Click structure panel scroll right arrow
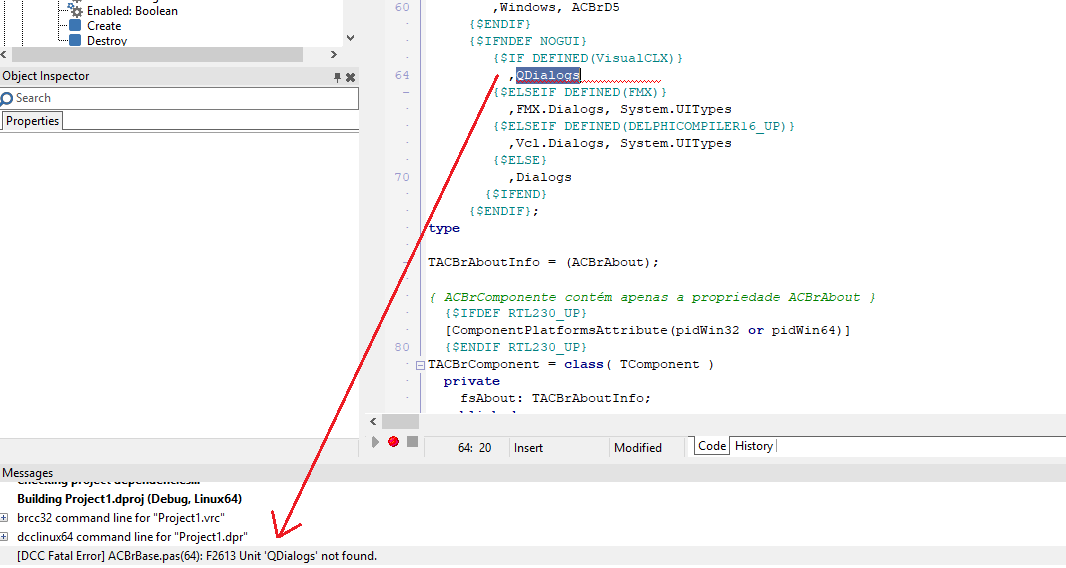The height and width of the screenshot is (568, 1066). tap(334, 54)
